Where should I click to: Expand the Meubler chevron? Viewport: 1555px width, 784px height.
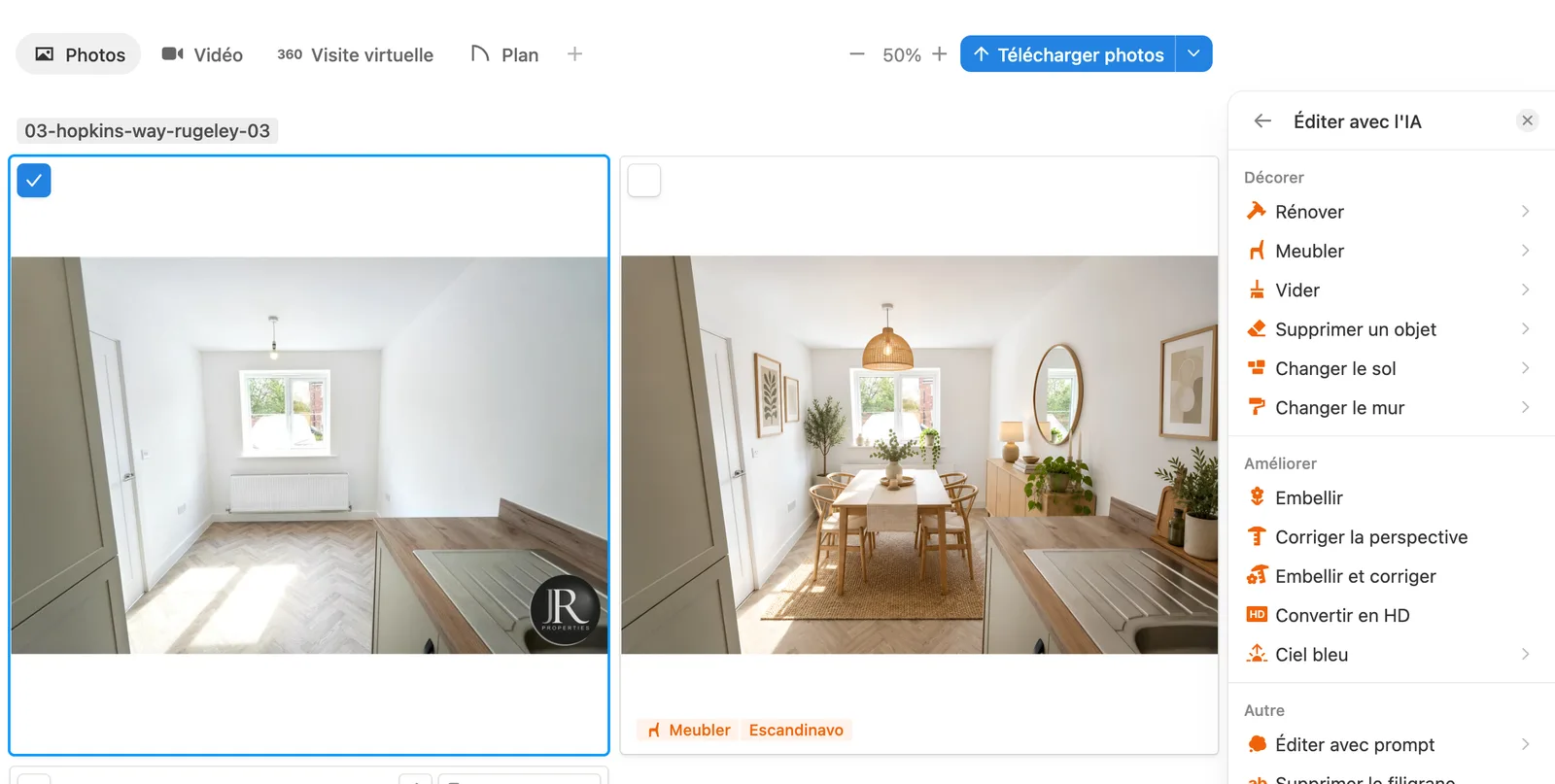pyautogui.click(x=1525, y=251)
